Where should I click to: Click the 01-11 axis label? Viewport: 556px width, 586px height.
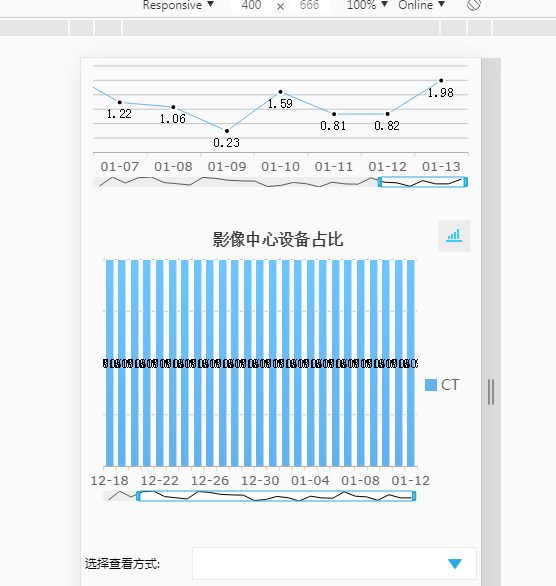pos(334,167)
